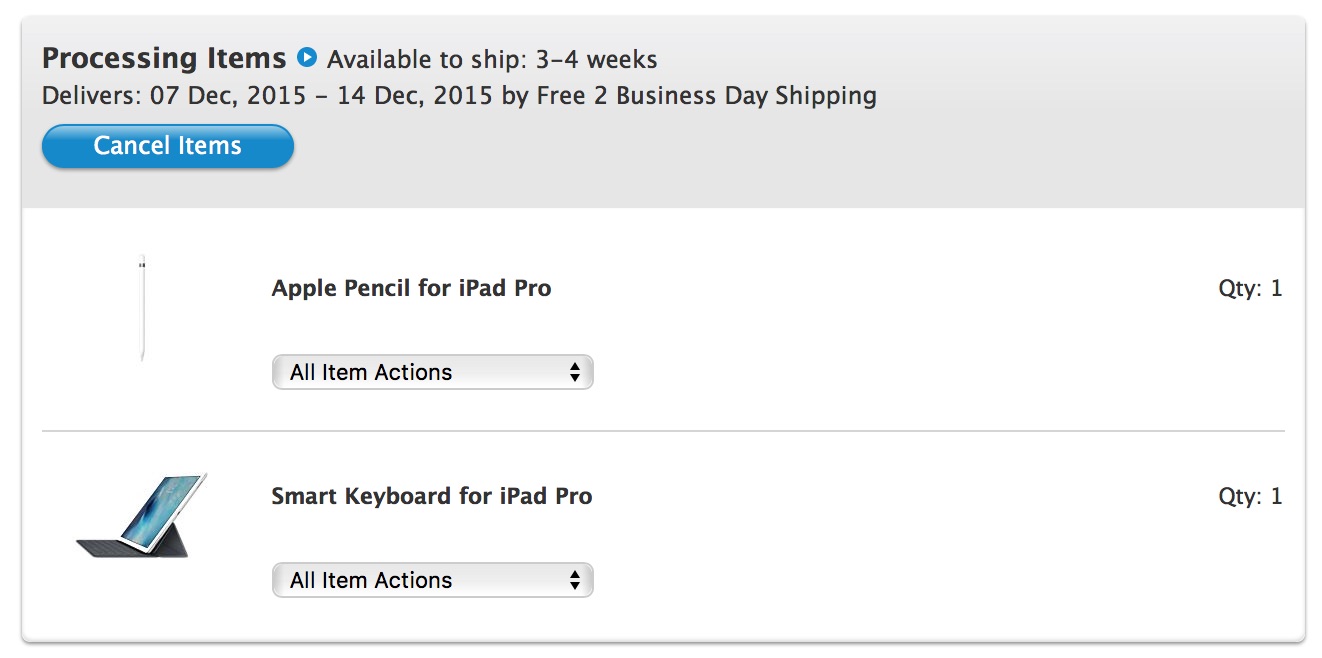The image size is (1322, 658).
Task: Open the Smart Keyboard product thumbnail
Action: [x=142, y=516]
